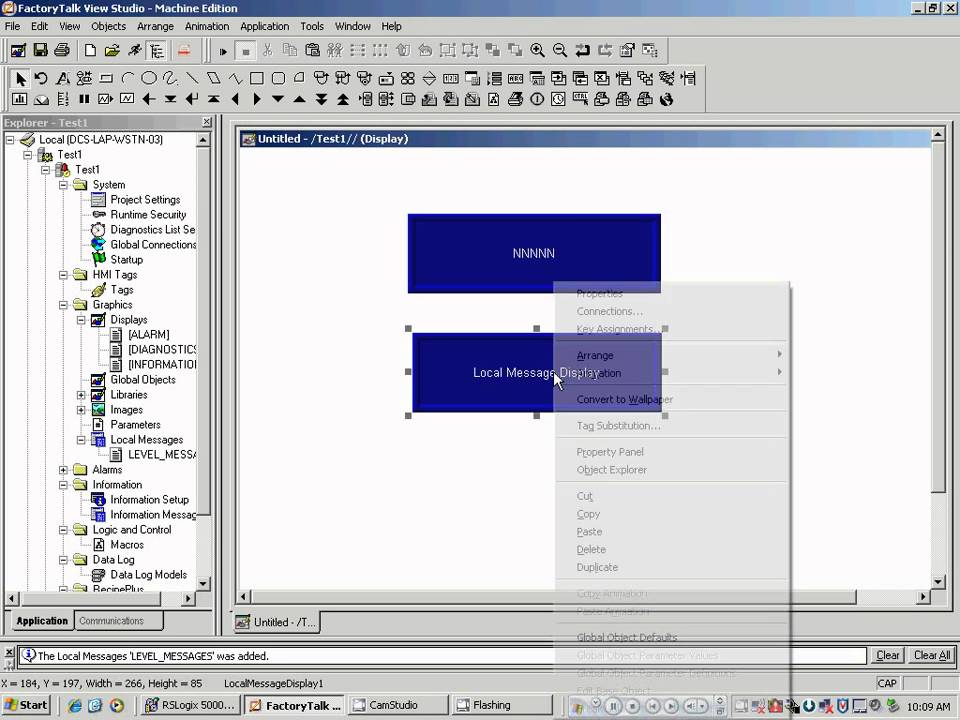Open the Objects menu
This screenshot has width=960, height=720.
tap(108, 26)
